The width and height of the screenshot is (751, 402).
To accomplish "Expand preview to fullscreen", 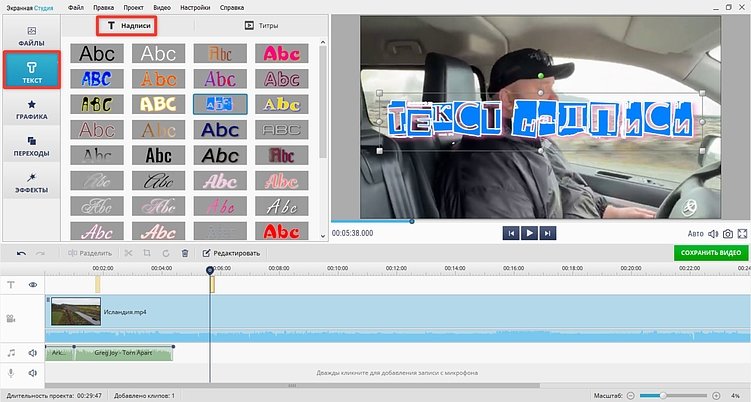I will (742, 233).
